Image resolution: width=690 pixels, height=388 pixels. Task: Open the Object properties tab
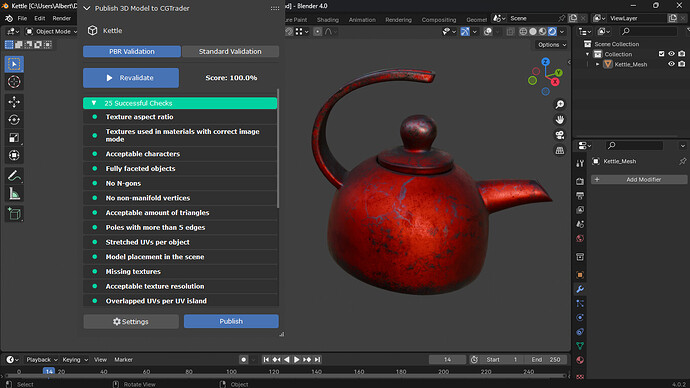pos(580,275)
